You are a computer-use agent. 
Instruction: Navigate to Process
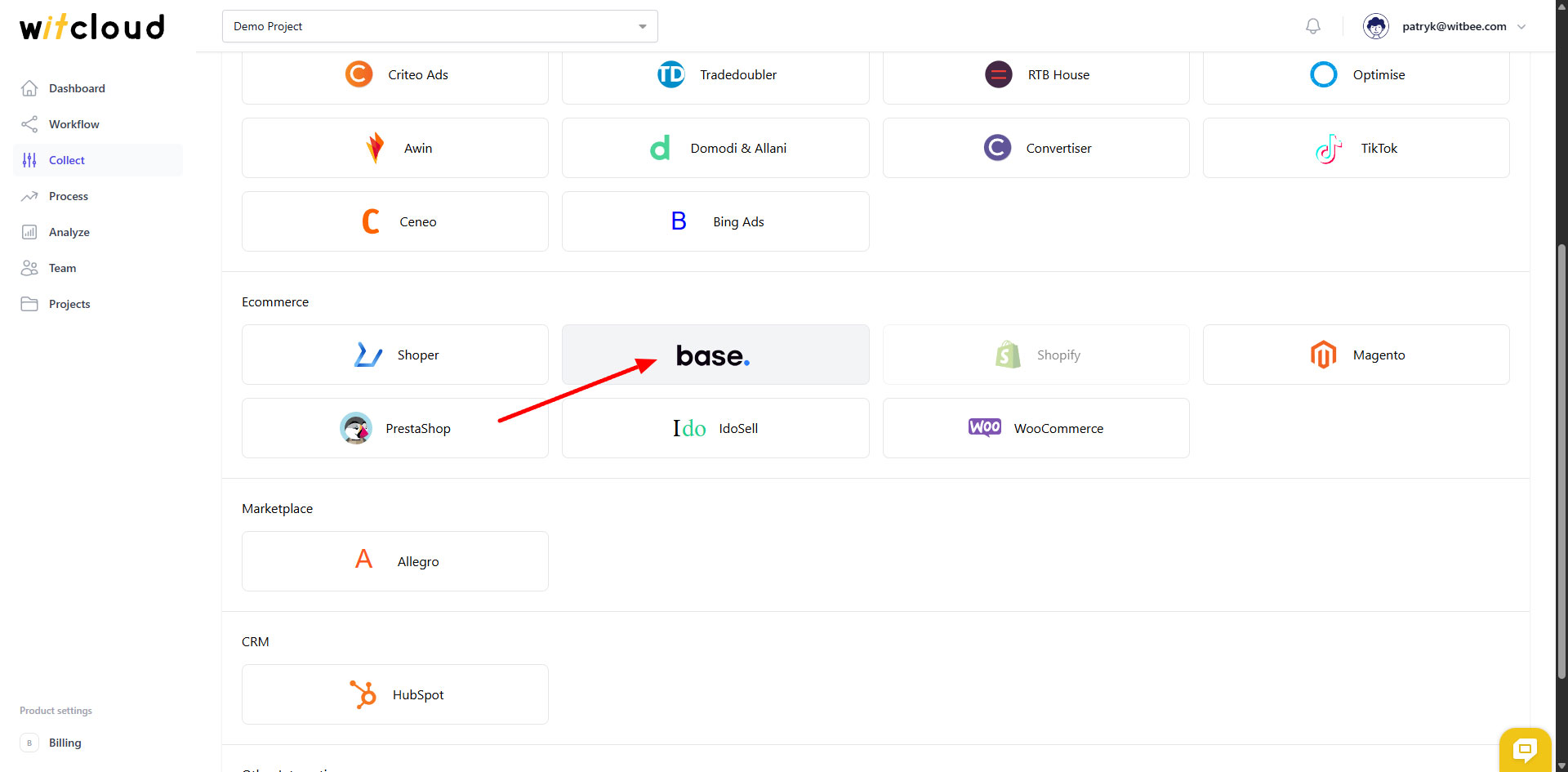tap(98, 196)
